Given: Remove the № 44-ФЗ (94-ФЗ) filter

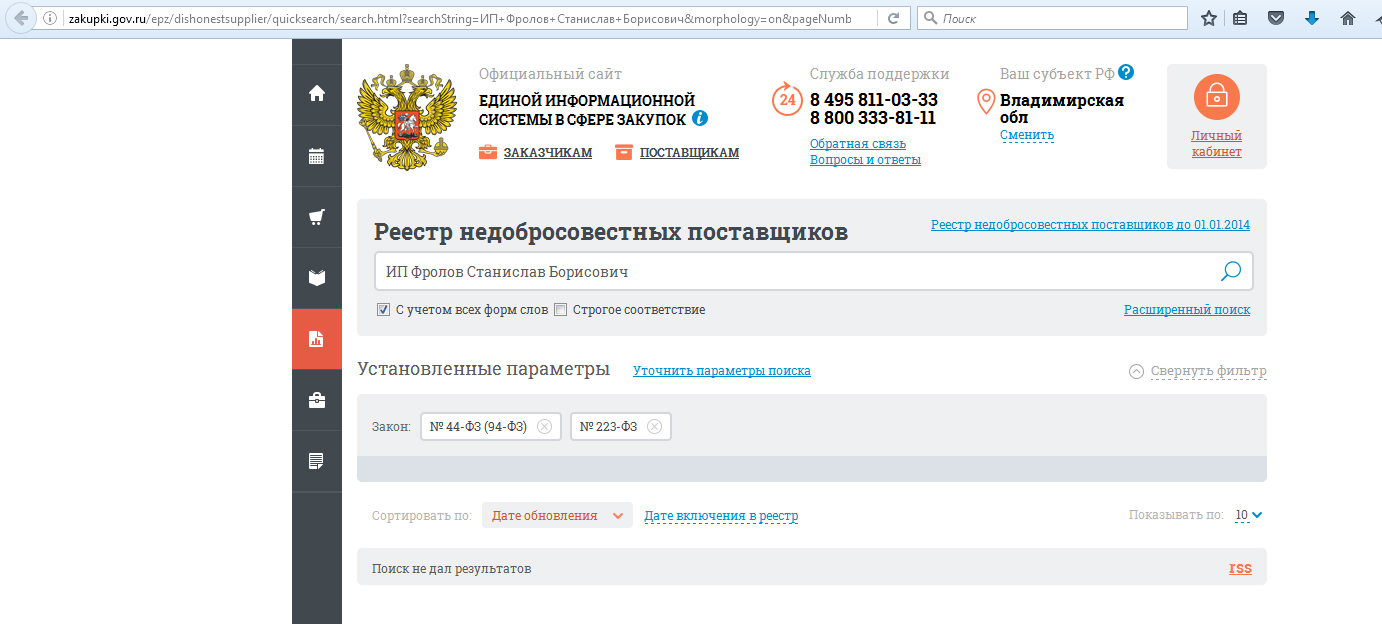Looking at the screenshot, I should point(544,427).
